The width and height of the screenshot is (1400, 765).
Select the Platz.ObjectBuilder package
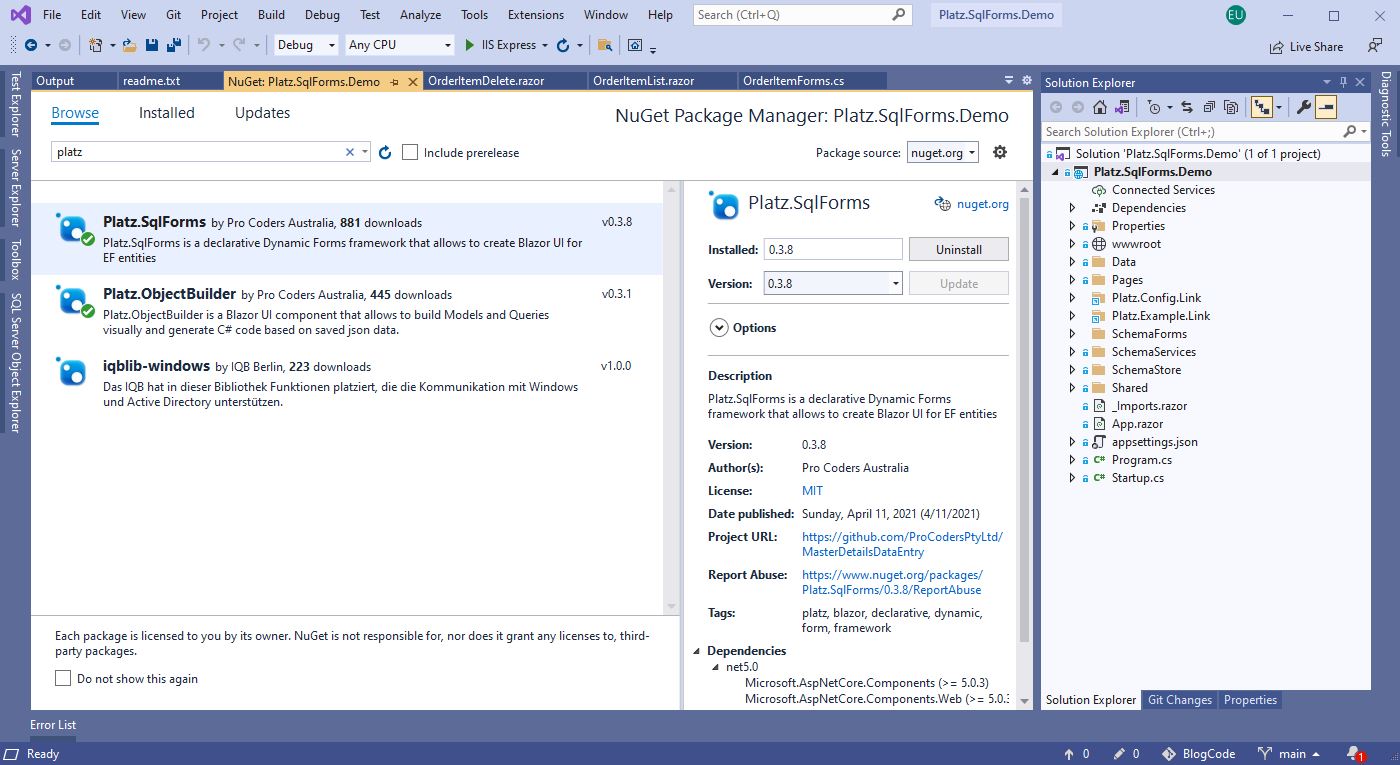(x=347, y=312)
